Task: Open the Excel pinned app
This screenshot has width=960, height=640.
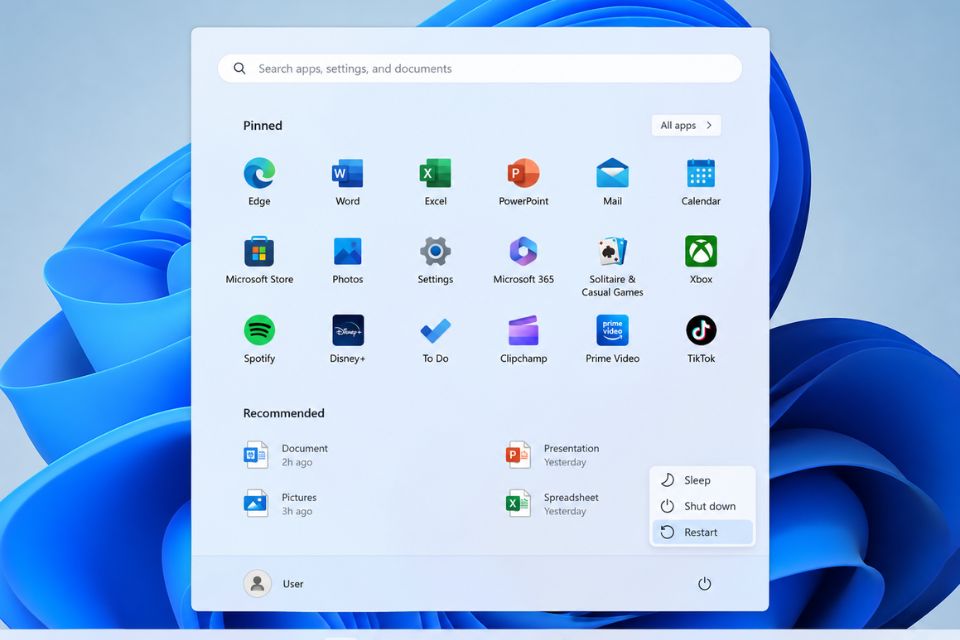Action: (435, 173)
